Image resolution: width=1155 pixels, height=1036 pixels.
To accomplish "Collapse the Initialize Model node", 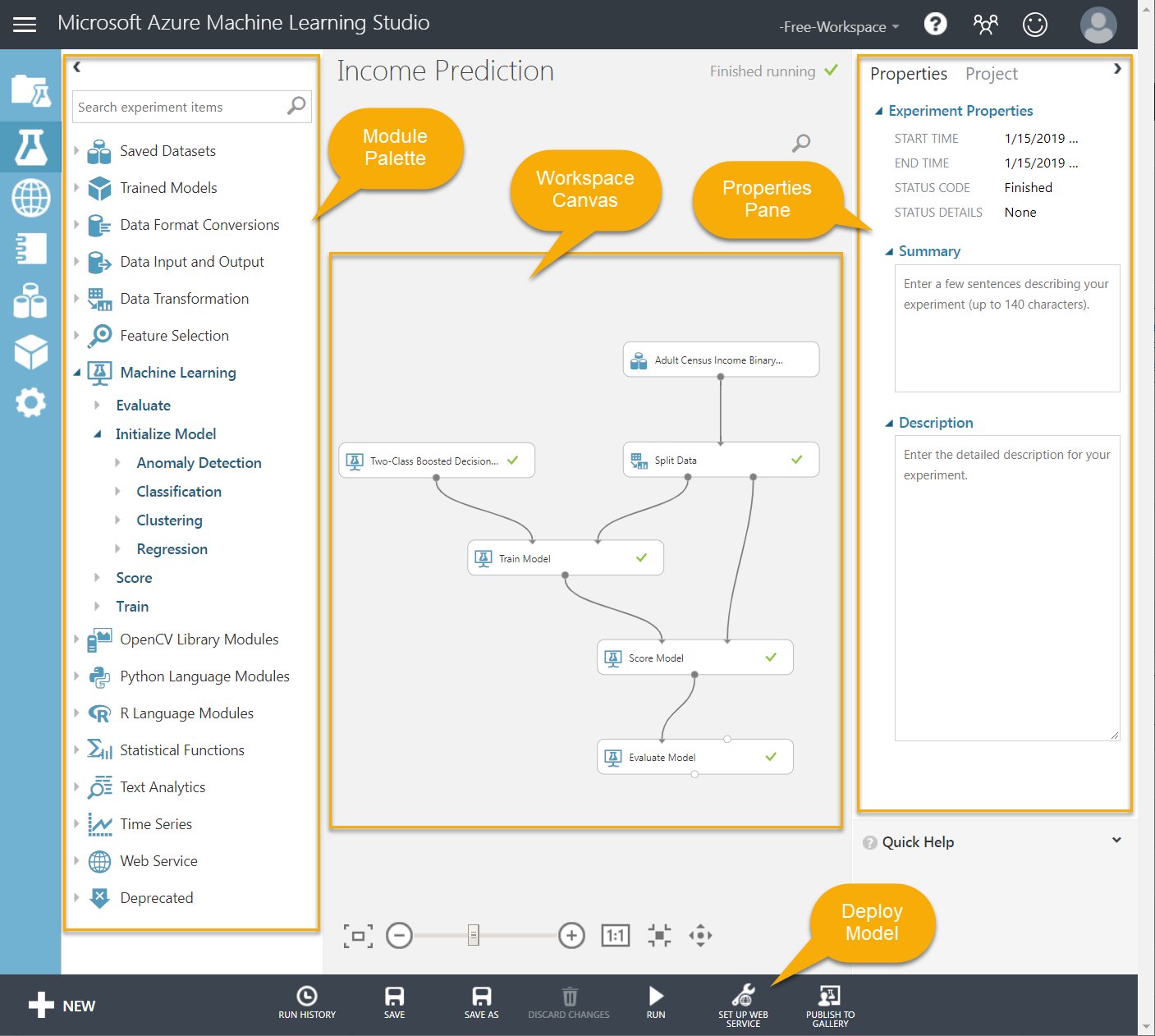I will (97, 433).
